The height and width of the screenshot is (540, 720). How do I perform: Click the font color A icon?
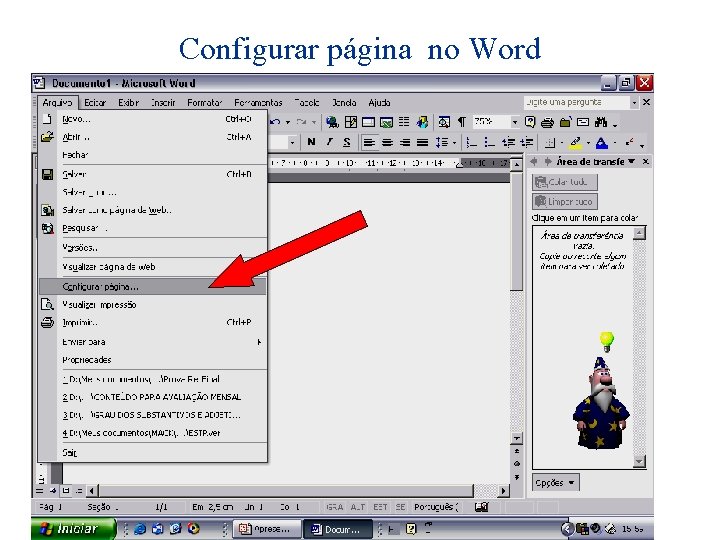point(602,143)
